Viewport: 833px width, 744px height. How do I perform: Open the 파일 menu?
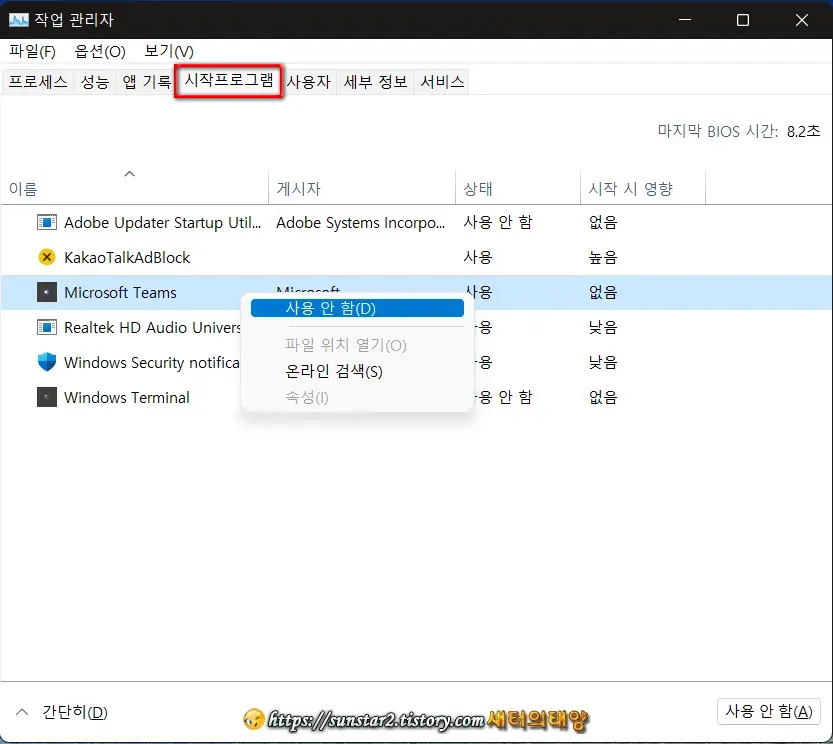[x=32, y=51]
